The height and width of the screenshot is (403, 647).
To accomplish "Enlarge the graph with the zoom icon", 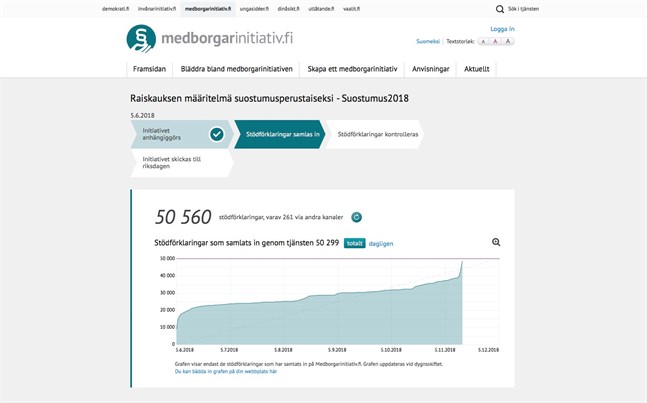I will tap(496, 243).
